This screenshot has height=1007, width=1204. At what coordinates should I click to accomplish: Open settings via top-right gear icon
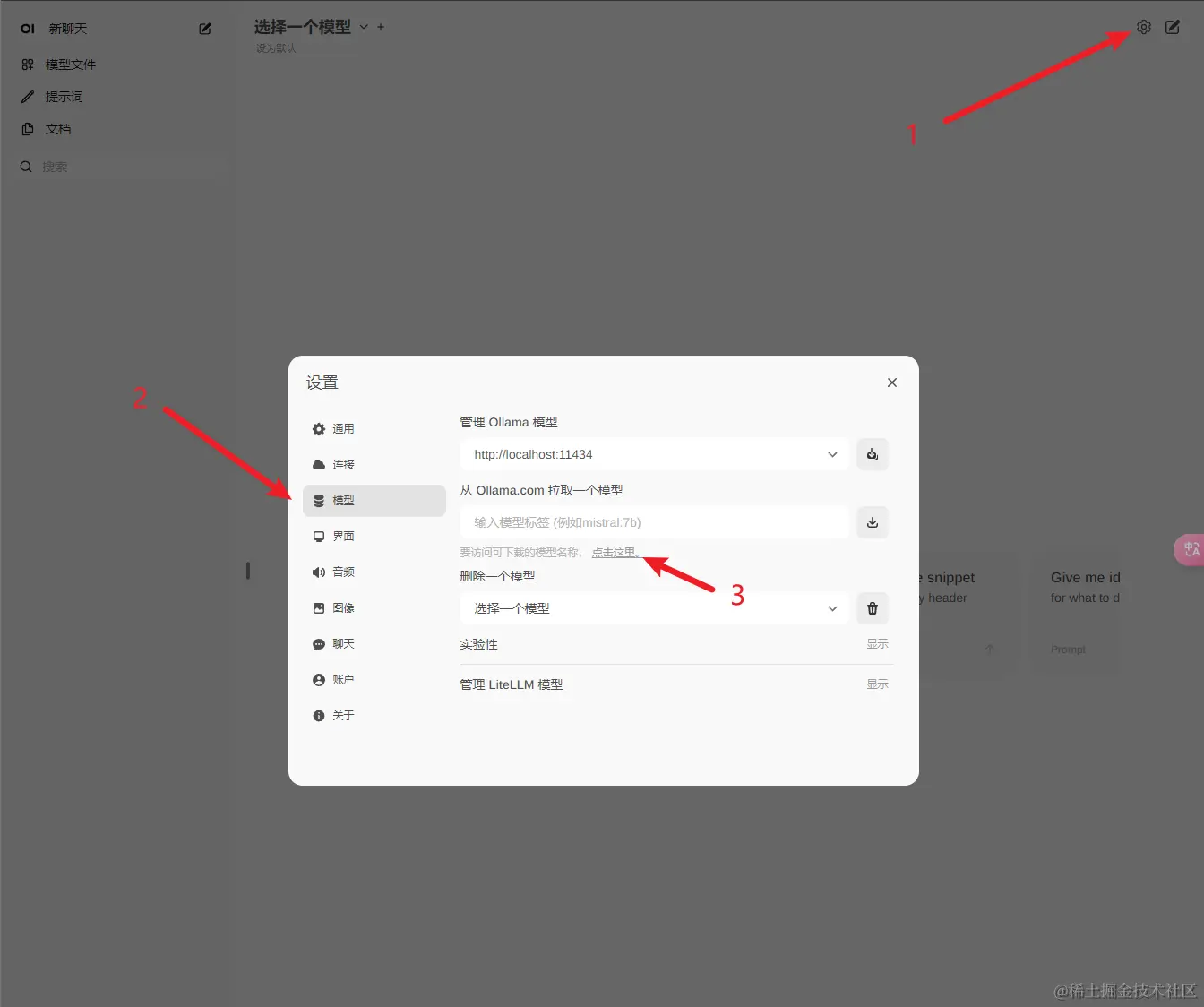1144,28
